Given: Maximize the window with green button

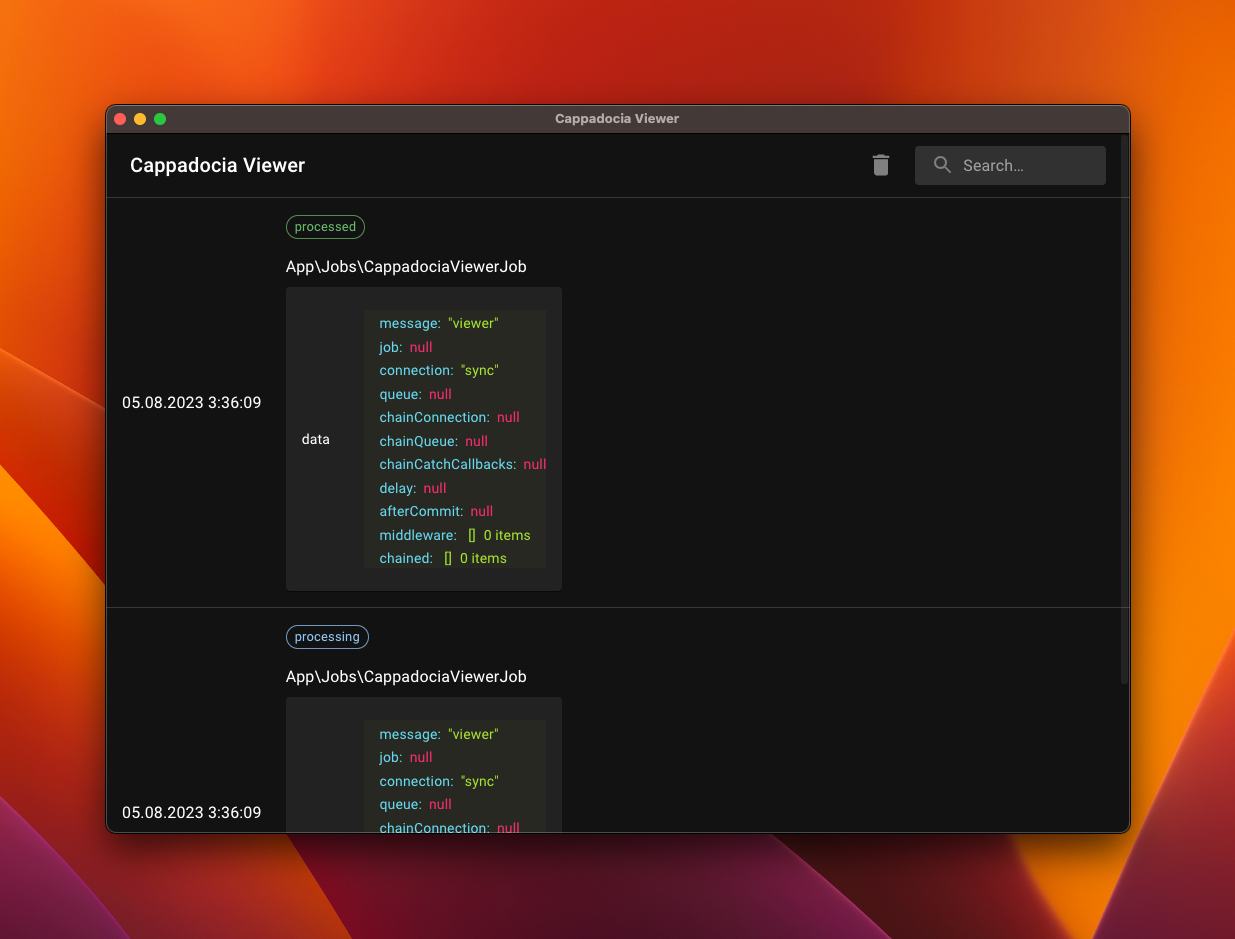Looking at the screenshot, I should click(x=160, y=119).
